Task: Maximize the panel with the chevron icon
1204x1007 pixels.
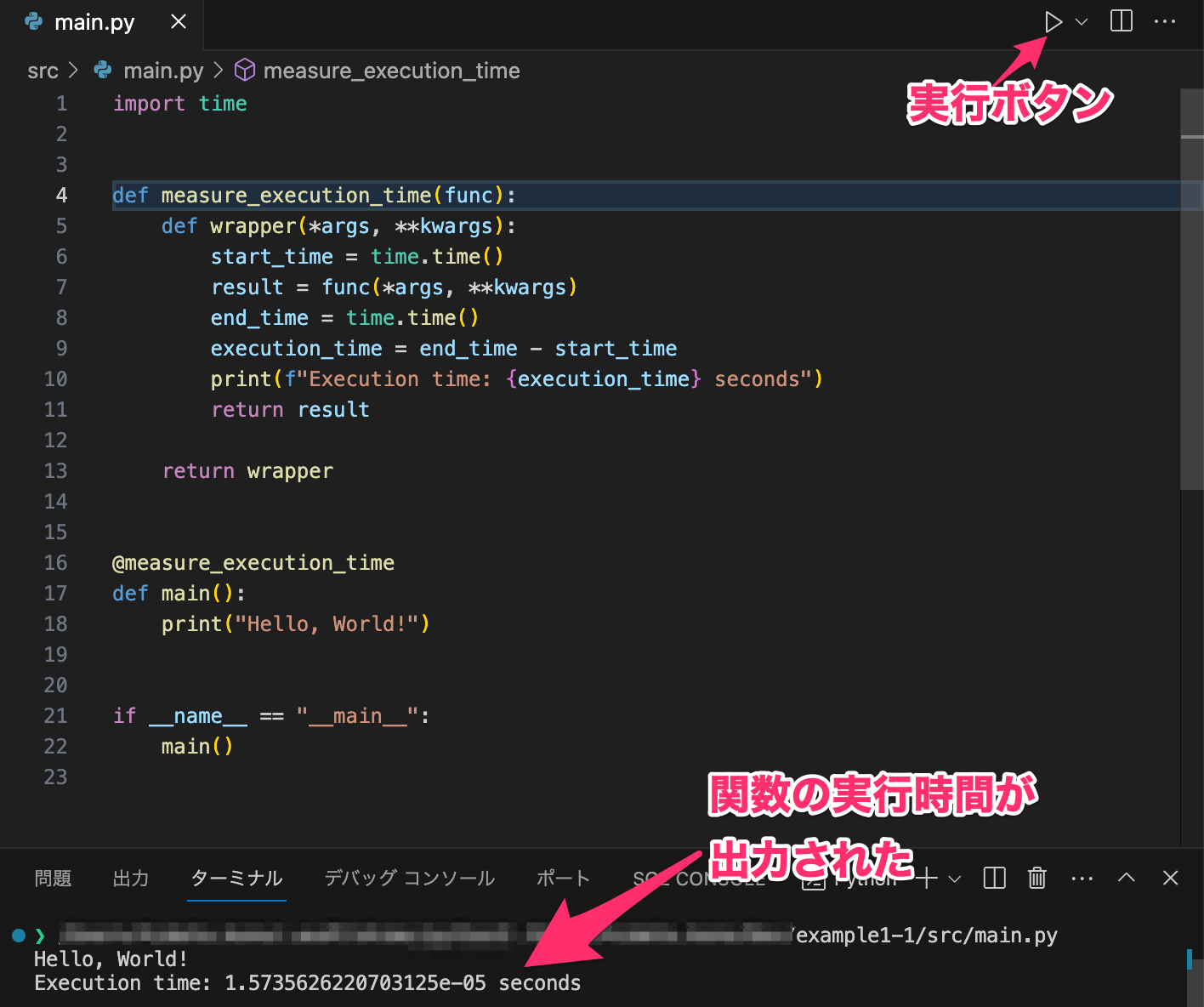Action: pos(1126,879)
